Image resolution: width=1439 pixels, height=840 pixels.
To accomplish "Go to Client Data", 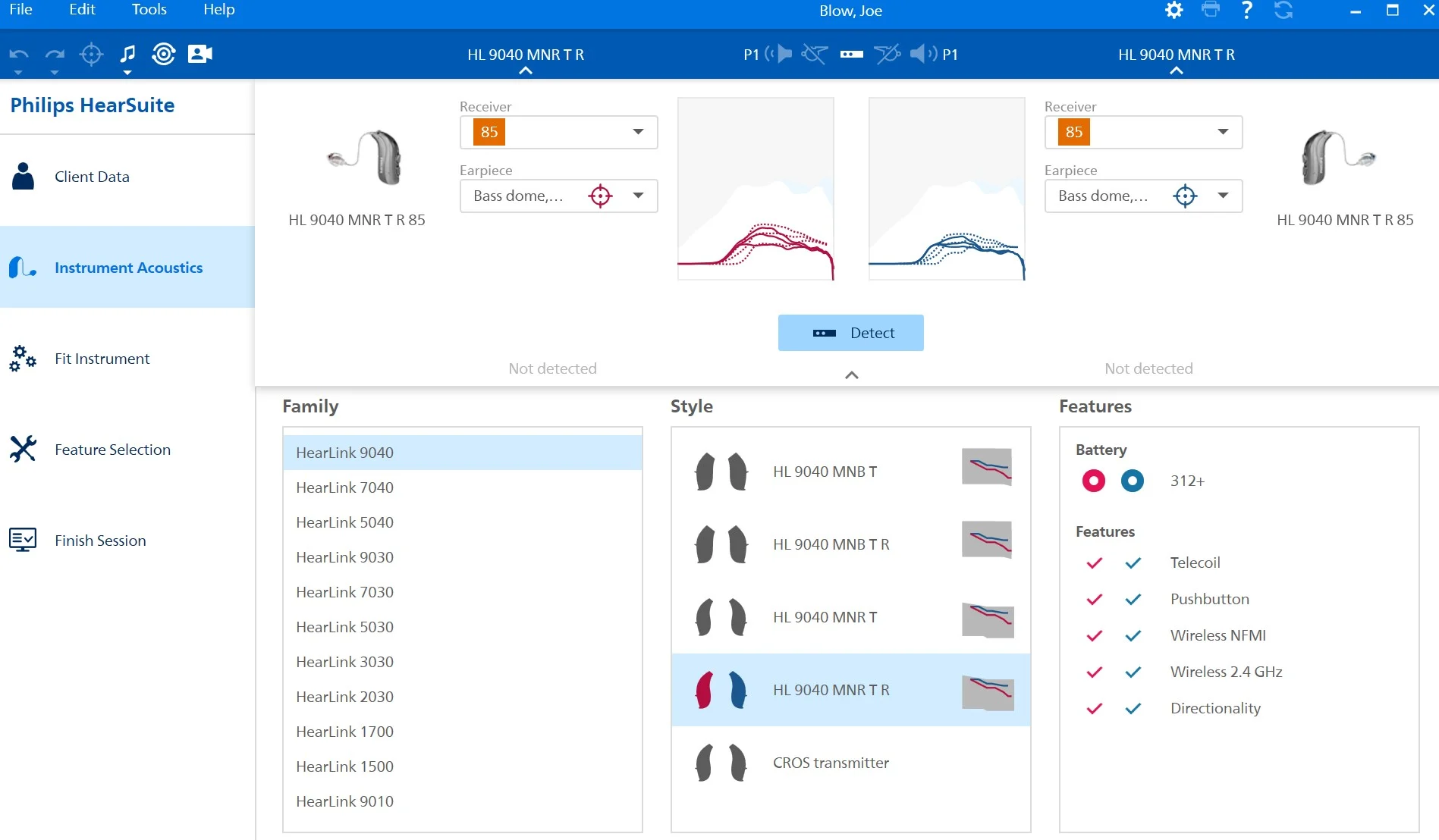I will (127, 177).
